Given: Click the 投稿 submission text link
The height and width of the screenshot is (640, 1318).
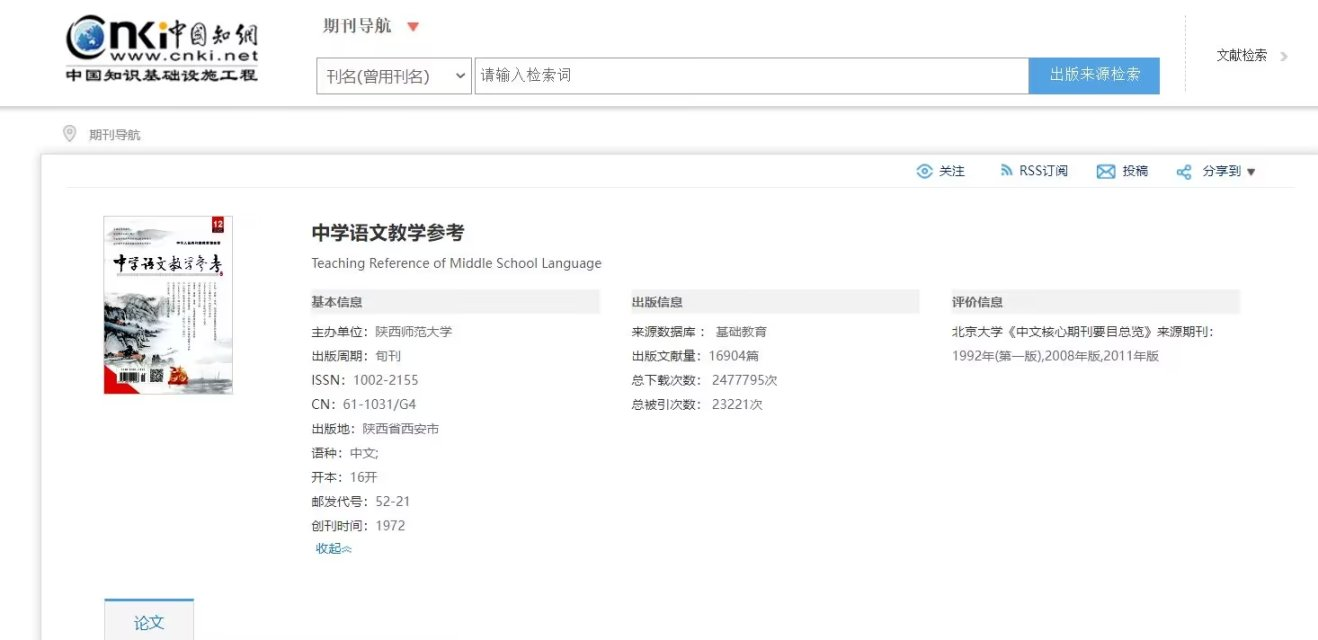Looking at the screenshot, I should [x=1135, y=171].
